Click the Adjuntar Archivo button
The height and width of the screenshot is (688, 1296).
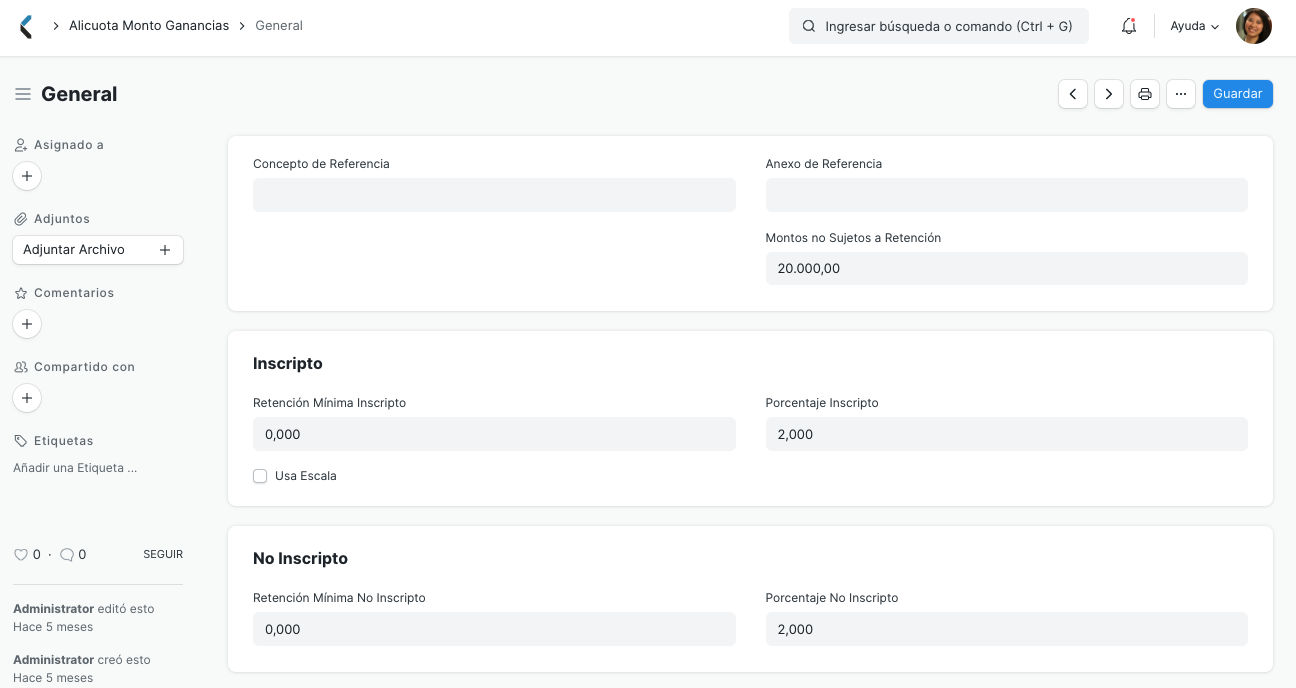coord(98,250)
